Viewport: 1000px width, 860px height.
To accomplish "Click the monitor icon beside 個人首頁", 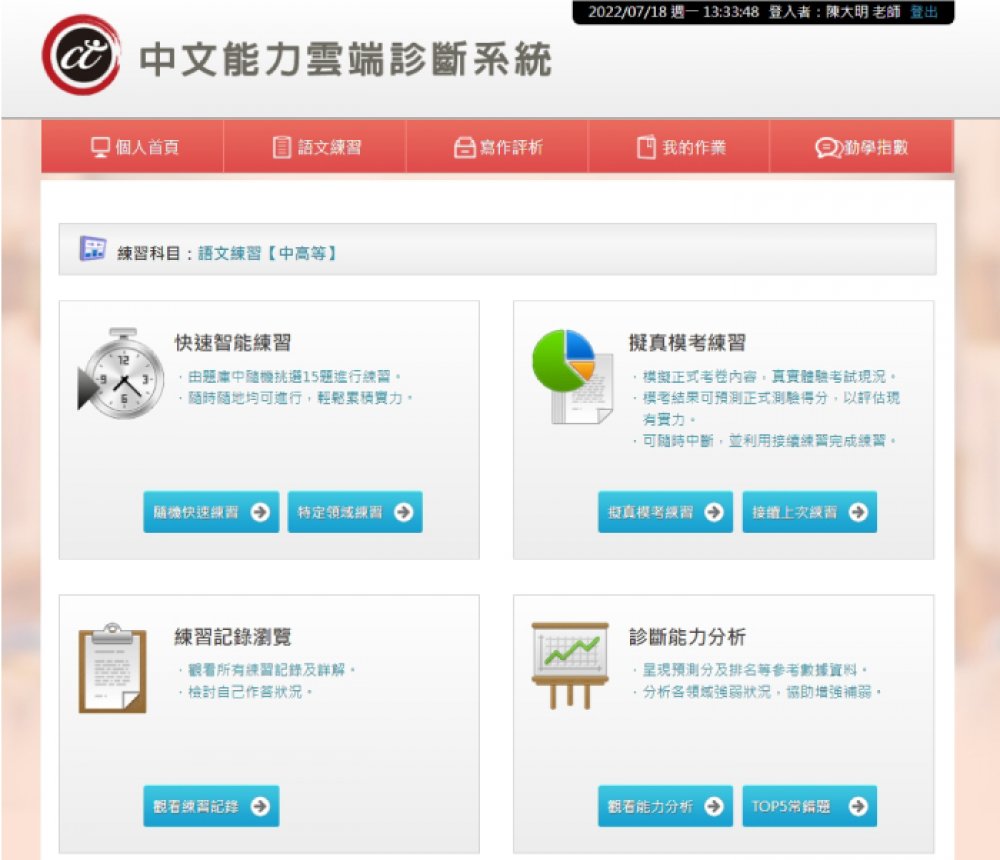I will (x=100, y=148).
